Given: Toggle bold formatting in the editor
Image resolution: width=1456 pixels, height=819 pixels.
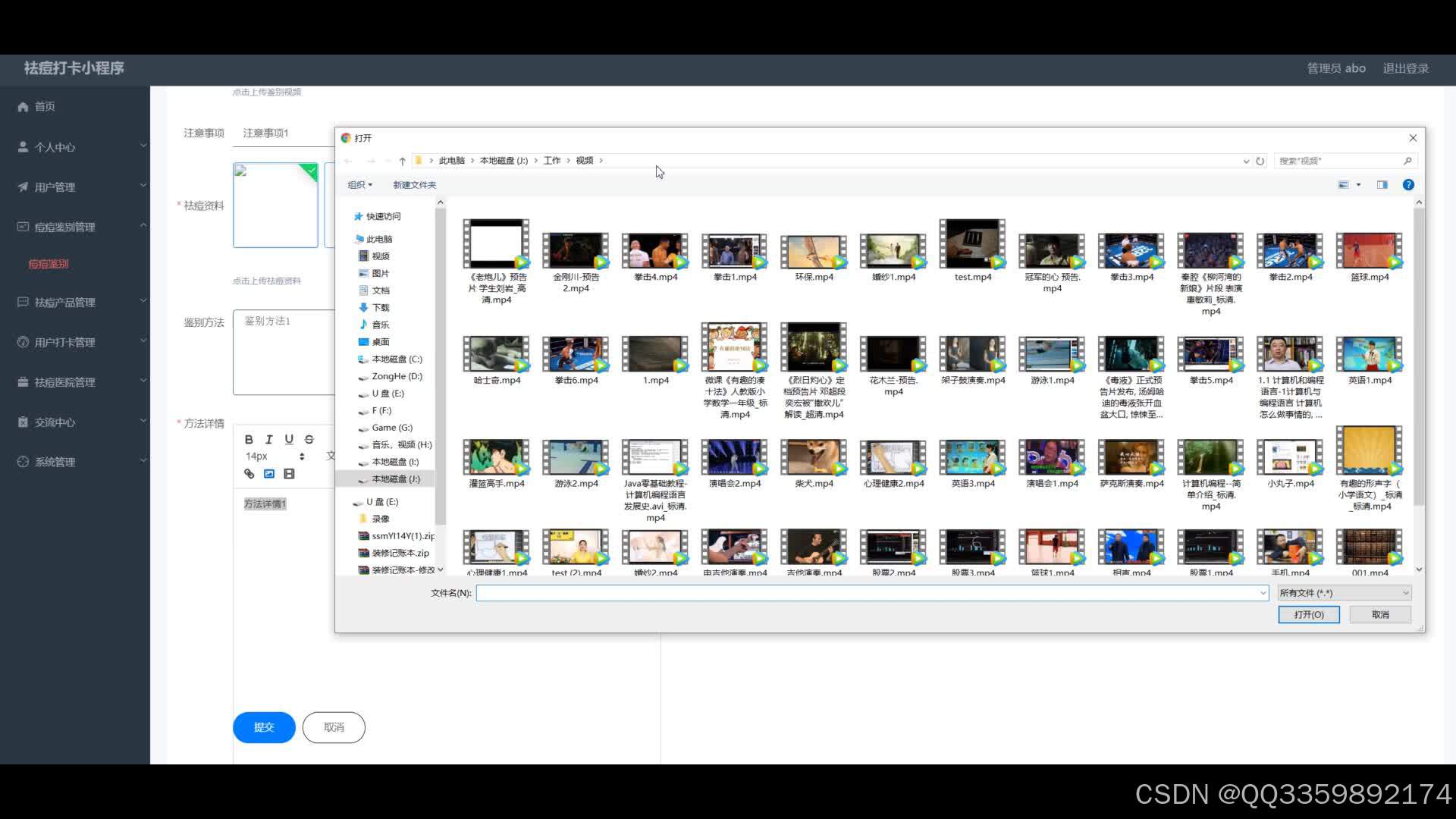Looking at the screenshot, I should point(249,439).
